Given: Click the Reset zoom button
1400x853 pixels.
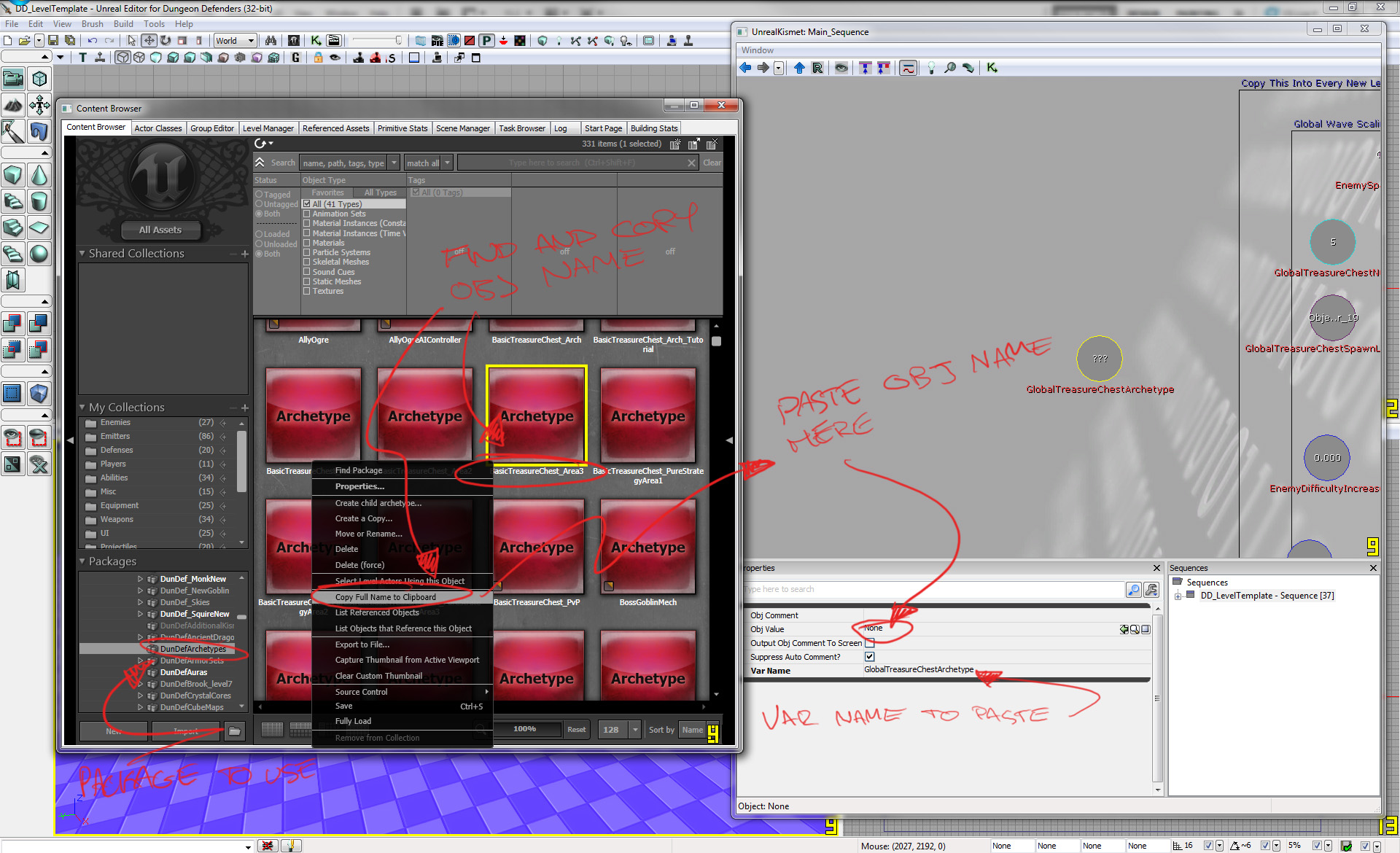Looking at the screenshot, I should pos(577,730).
